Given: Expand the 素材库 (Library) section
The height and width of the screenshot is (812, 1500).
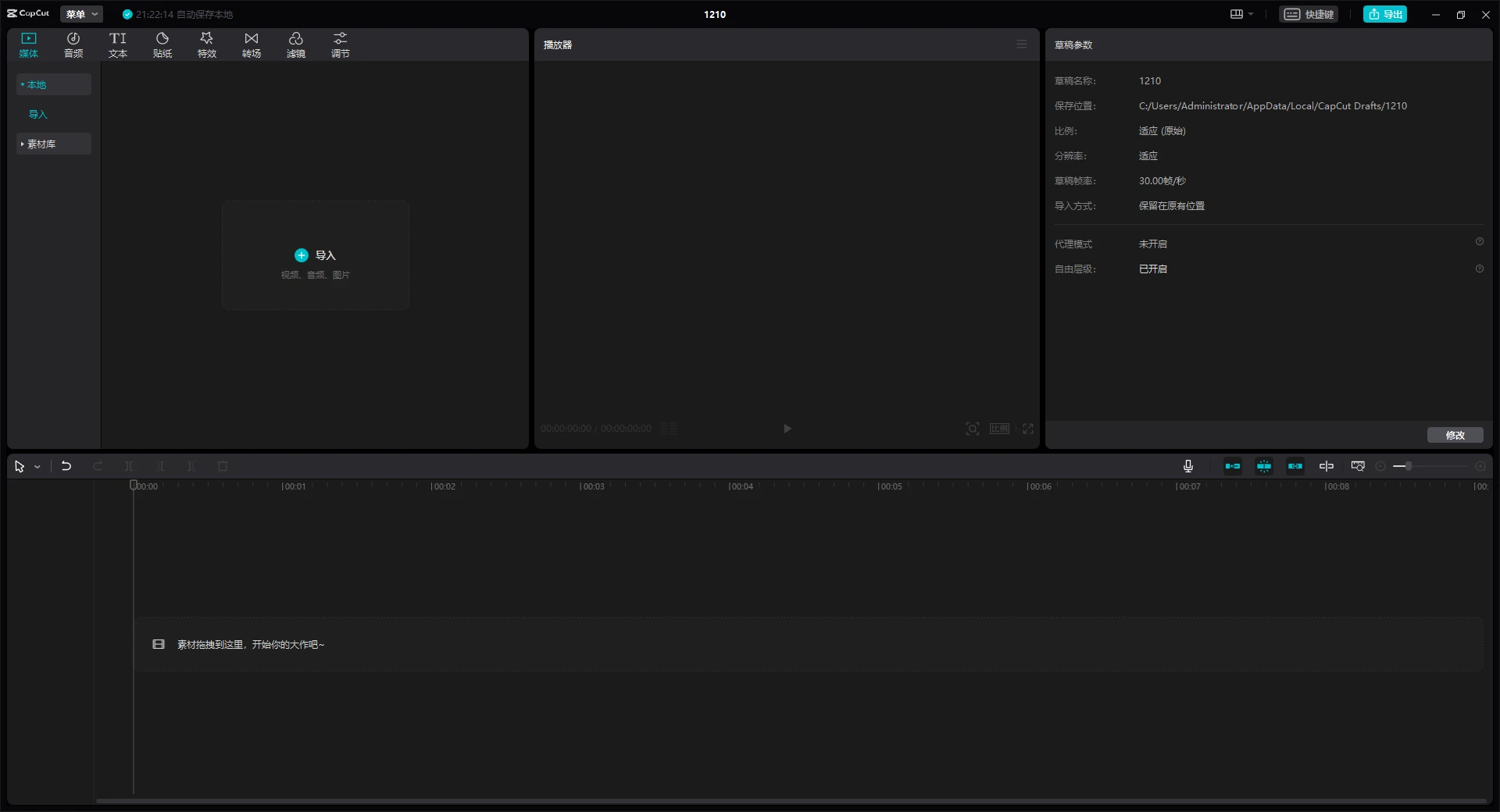Looking at the screenshot, I should 54,144.
